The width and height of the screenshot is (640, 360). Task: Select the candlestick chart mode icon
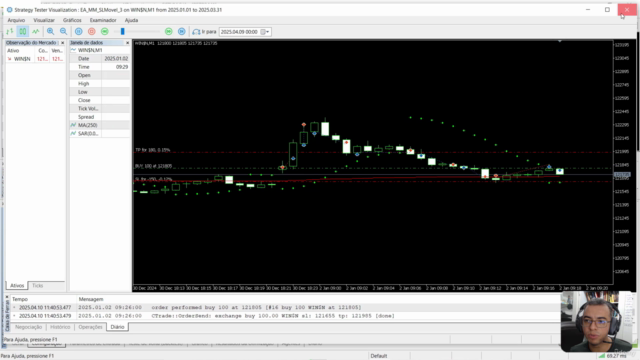pos(23,31)
